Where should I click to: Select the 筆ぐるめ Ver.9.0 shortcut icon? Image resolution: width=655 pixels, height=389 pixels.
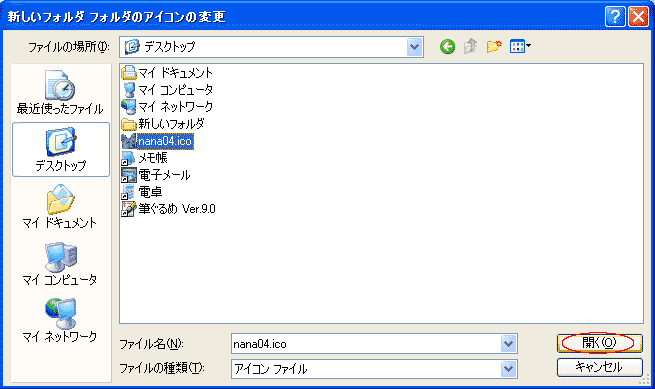pos(129,209)
